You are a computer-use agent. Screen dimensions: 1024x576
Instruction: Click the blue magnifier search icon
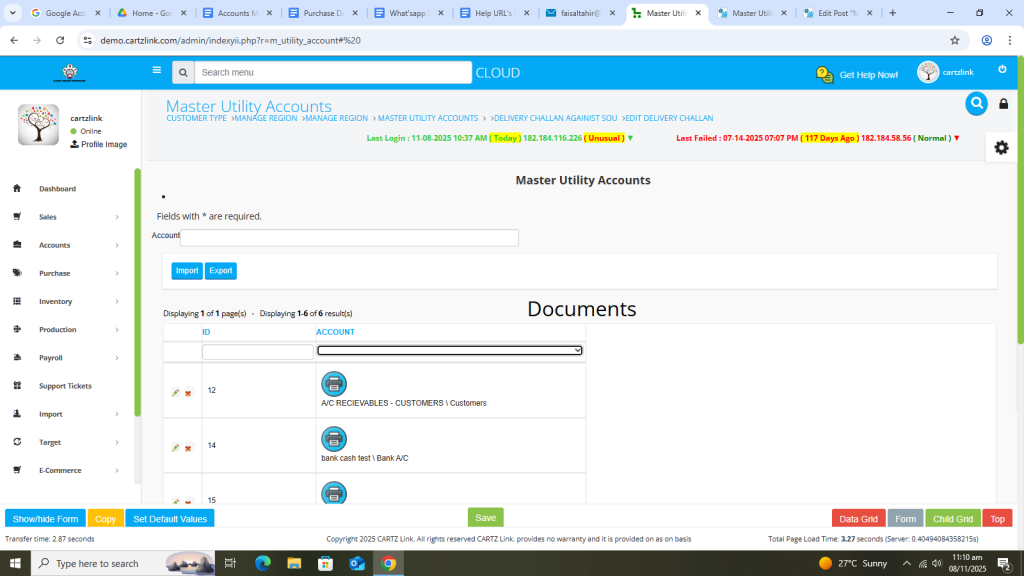point(976,103)
